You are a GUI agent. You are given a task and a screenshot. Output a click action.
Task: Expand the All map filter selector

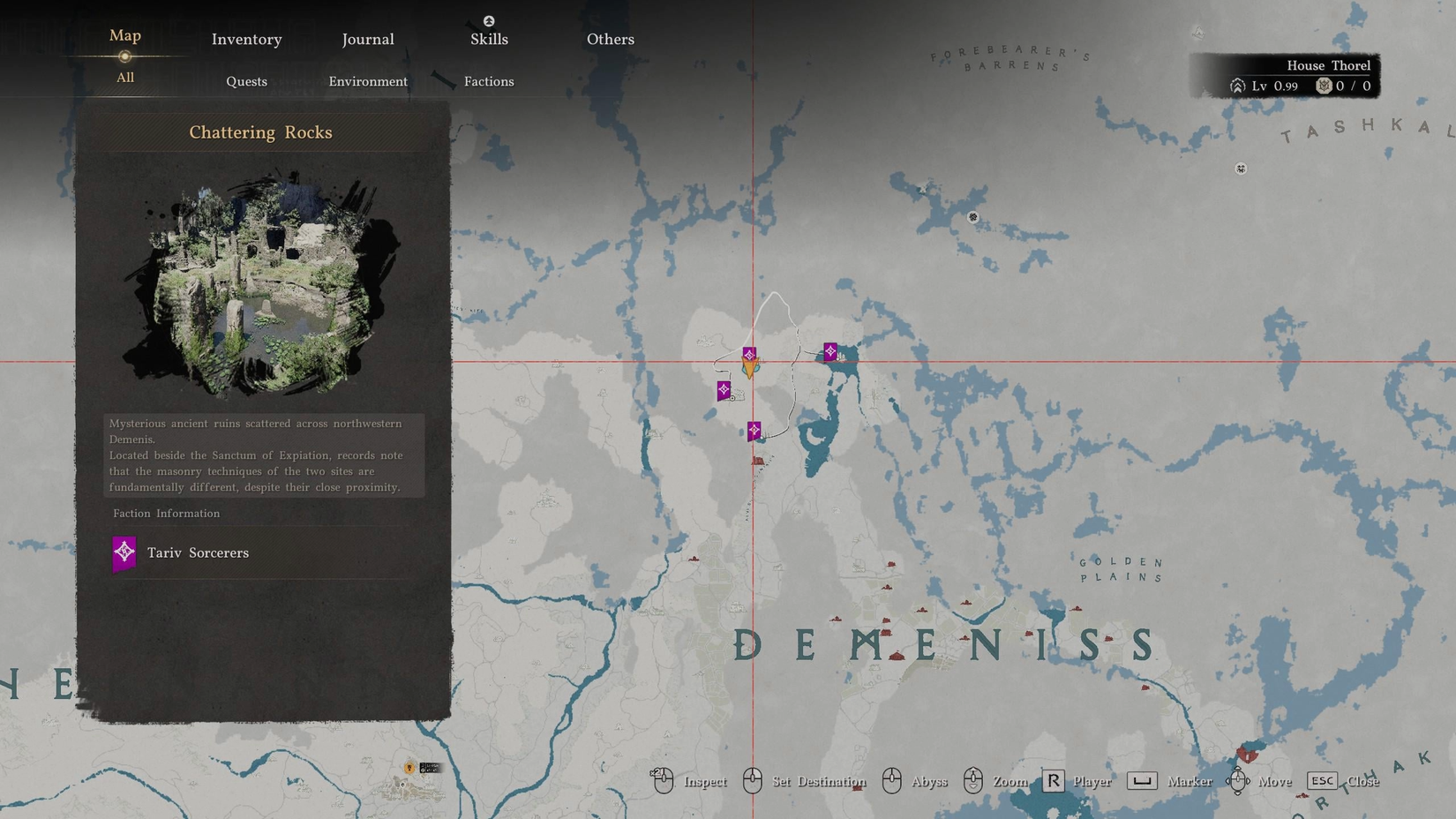(124, 78)
